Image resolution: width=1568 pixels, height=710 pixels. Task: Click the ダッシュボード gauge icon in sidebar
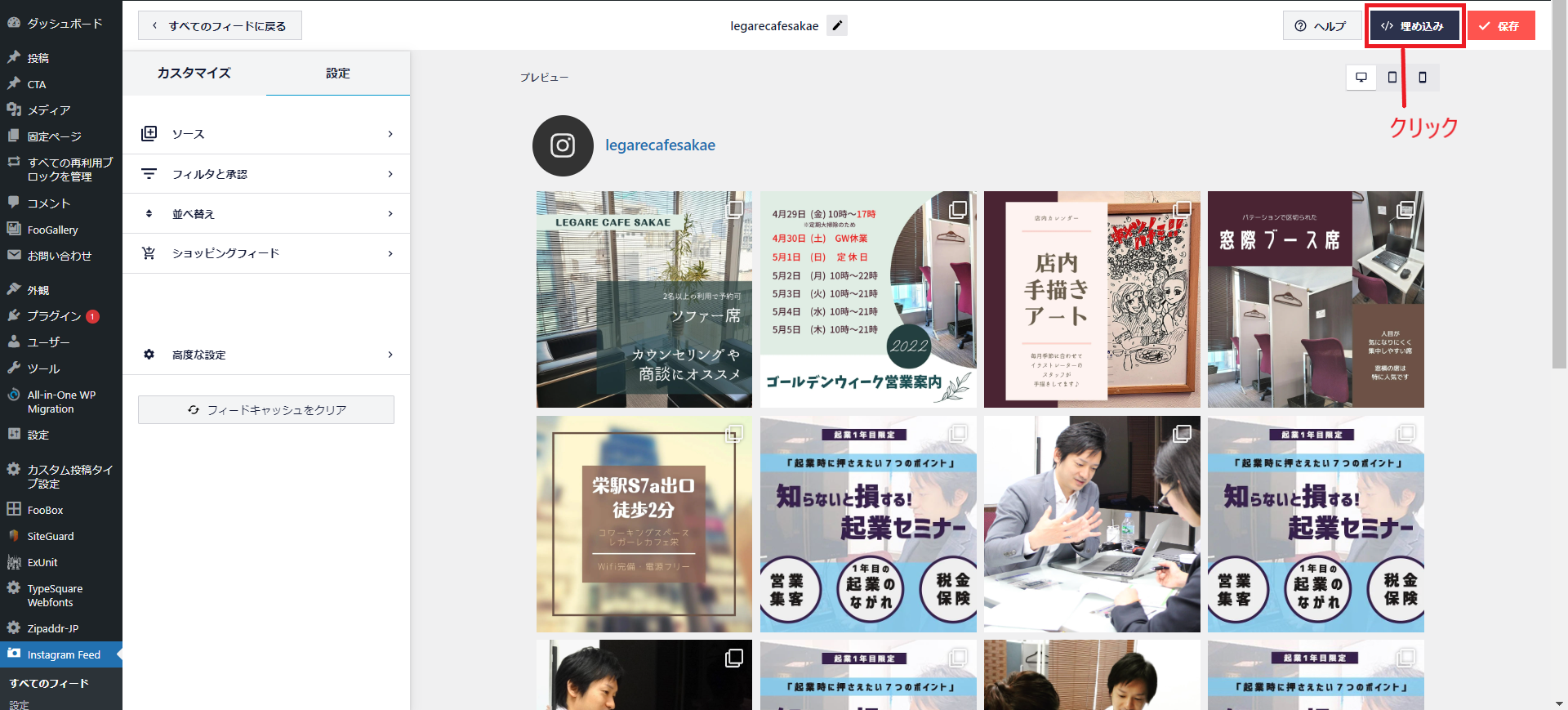pyautogui.click(x=14, y=23)
